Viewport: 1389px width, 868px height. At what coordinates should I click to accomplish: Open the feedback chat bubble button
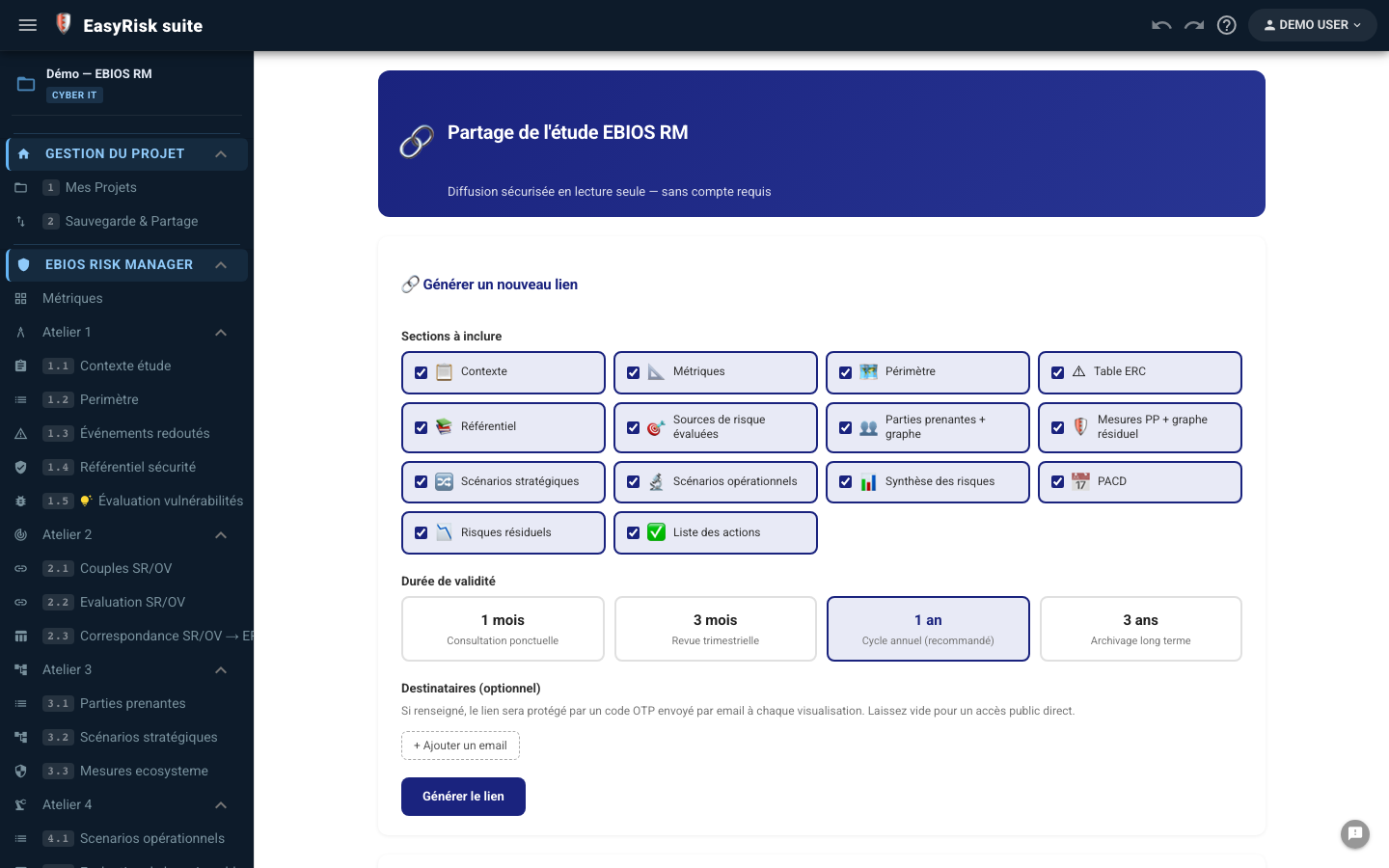1355,834
